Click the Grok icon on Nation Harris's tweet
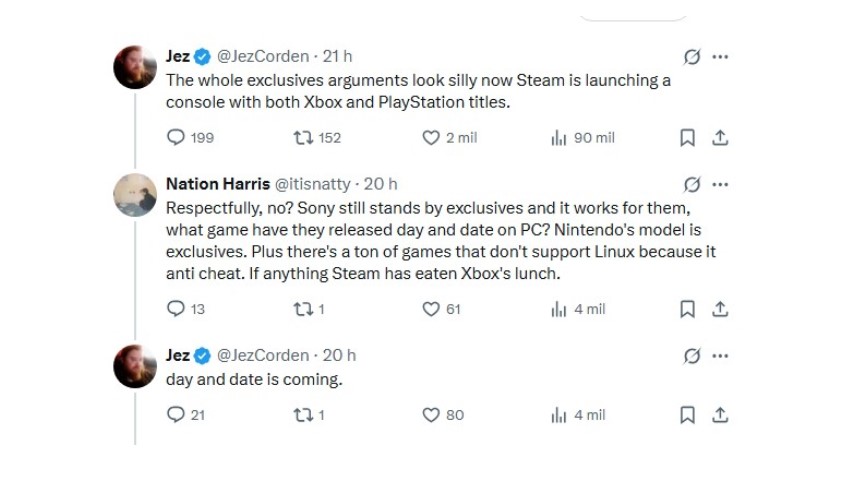 tap(690, 184)
